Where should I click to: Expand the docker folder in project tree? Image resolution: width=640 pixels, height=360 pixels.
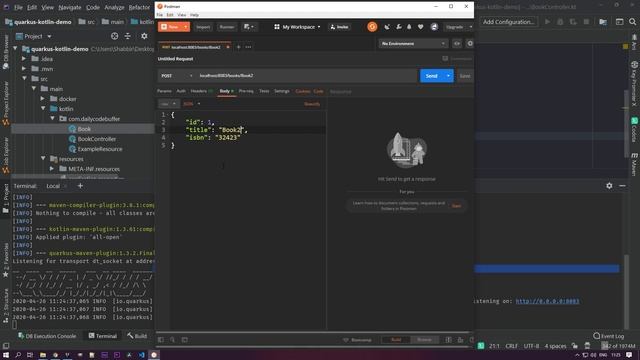coord(43,99)
